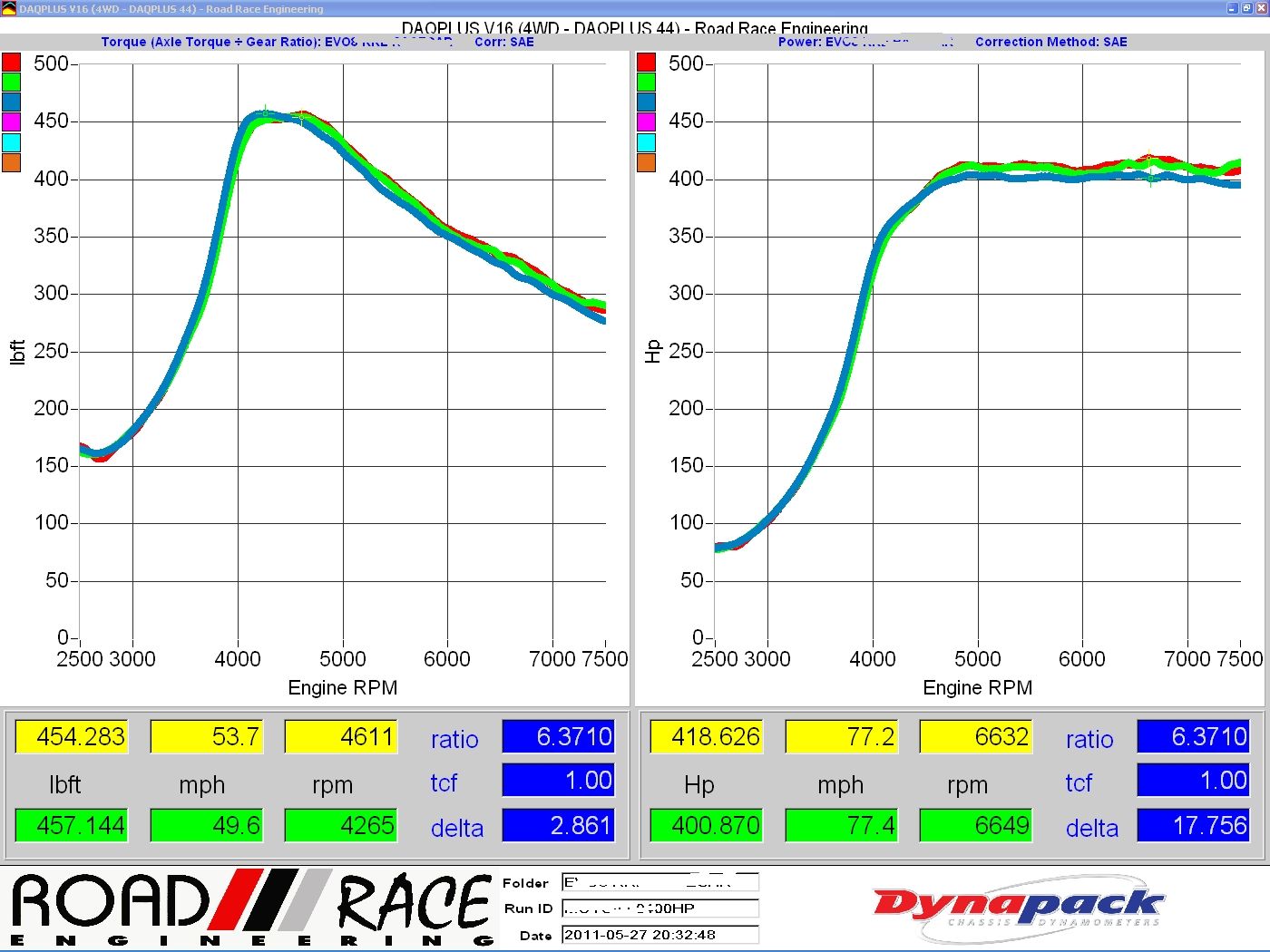Image resolution: width=1270 pixels, height=952 pixels.
Task: Click the yellow torque value 454.283
Action: point(72,736)
